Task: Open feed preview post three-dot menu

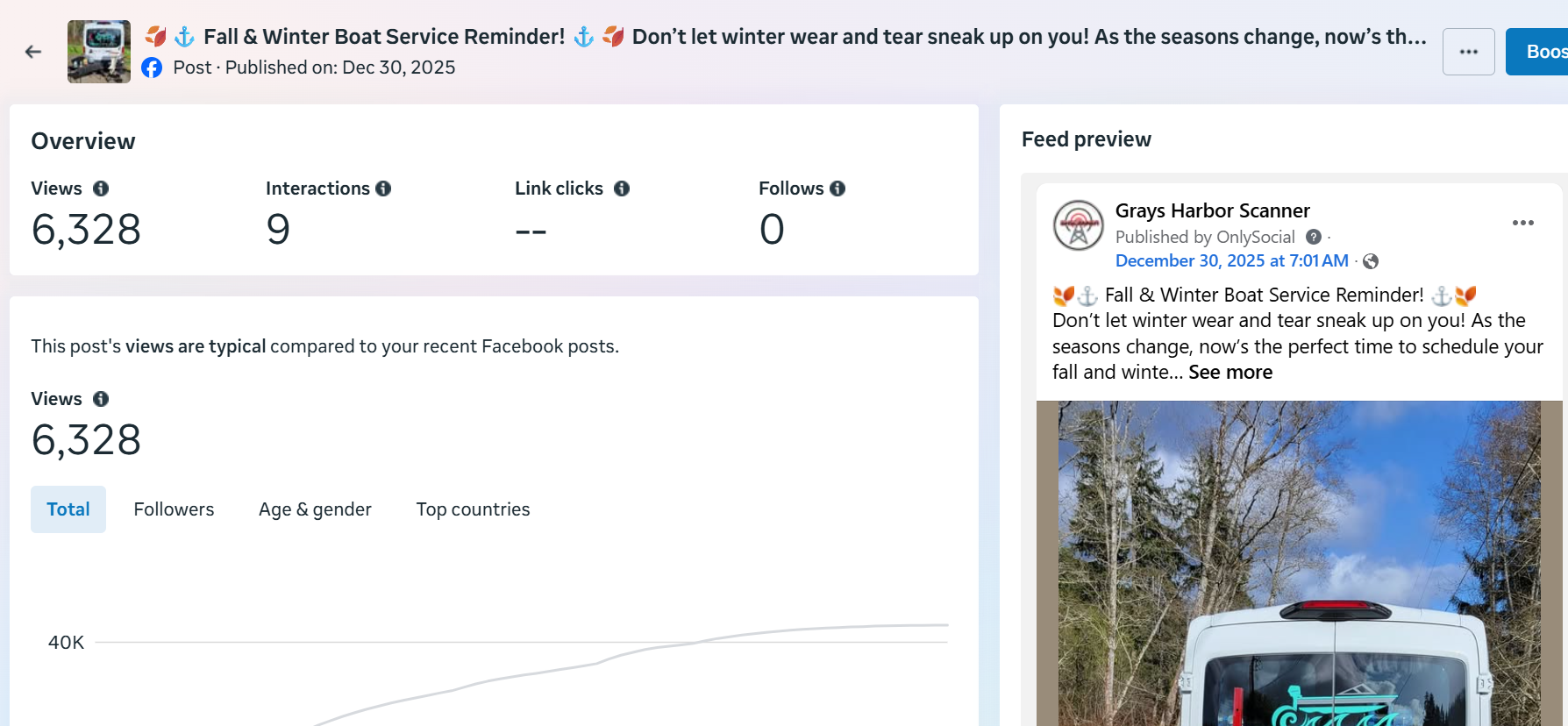Action: tap(1523, 223)
